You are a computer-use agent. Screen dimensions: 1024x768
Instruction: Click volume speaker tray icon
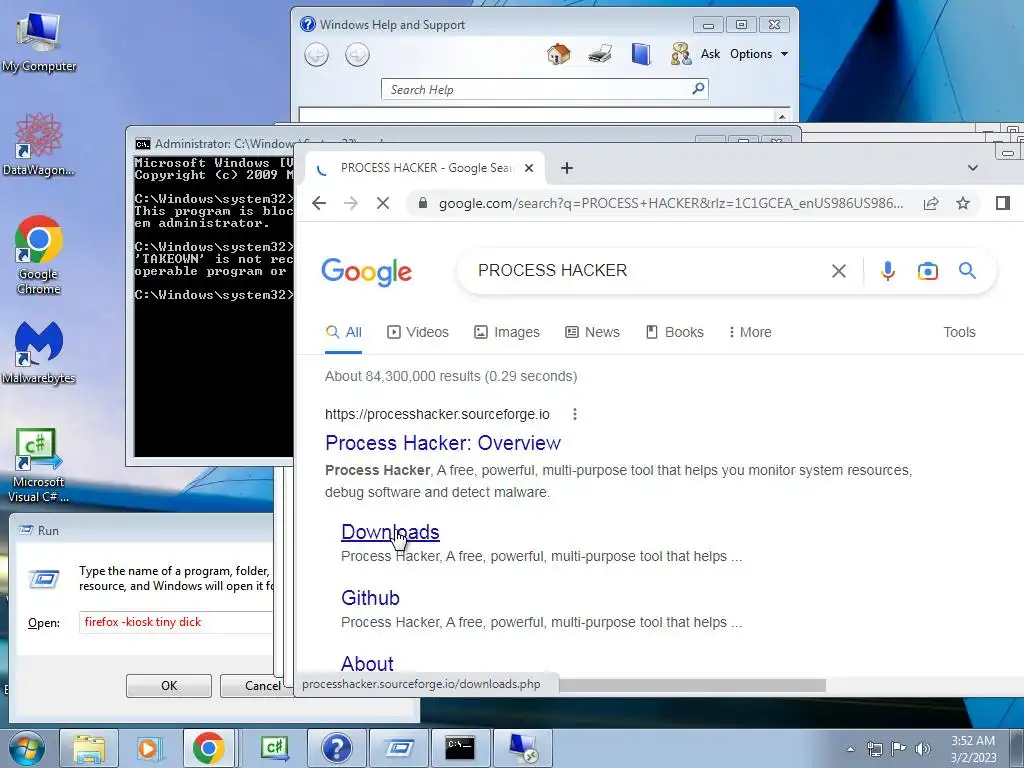(x=922, y=749)
